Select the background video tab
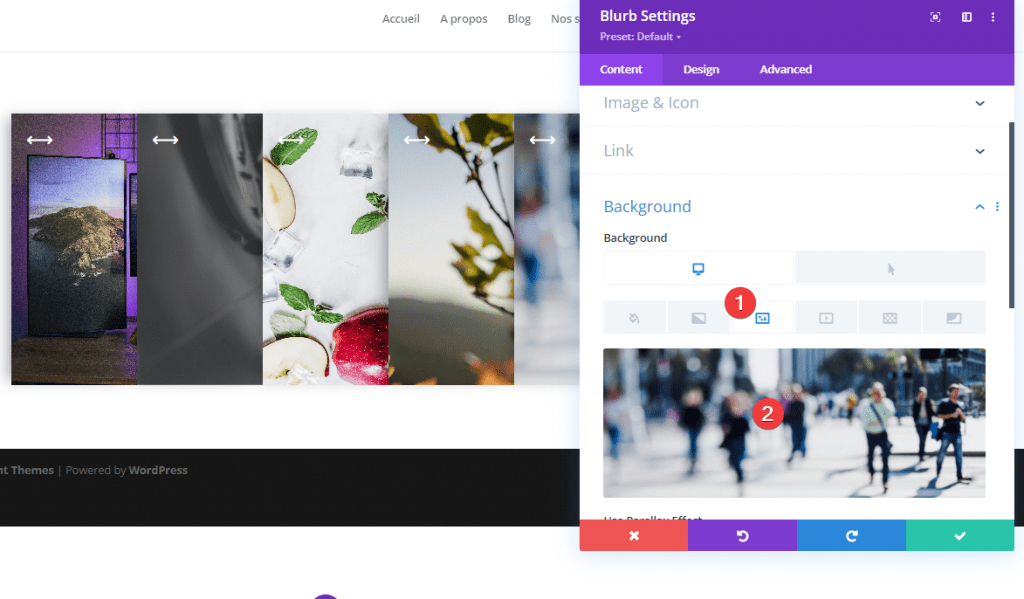 tap(826, 318)
